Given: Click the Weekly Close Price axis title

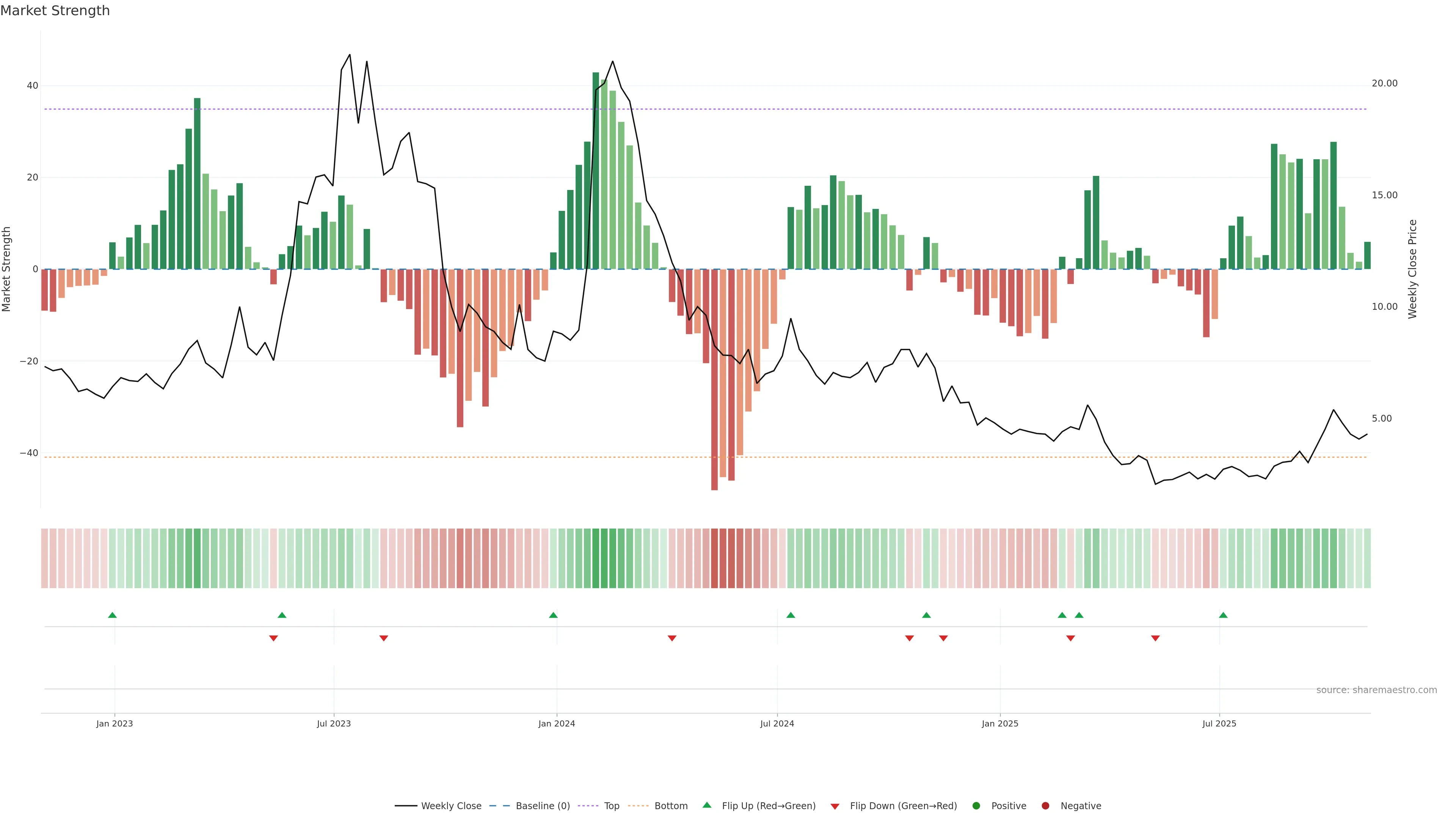Looking at the screenshot, I should pos(1412,269).
